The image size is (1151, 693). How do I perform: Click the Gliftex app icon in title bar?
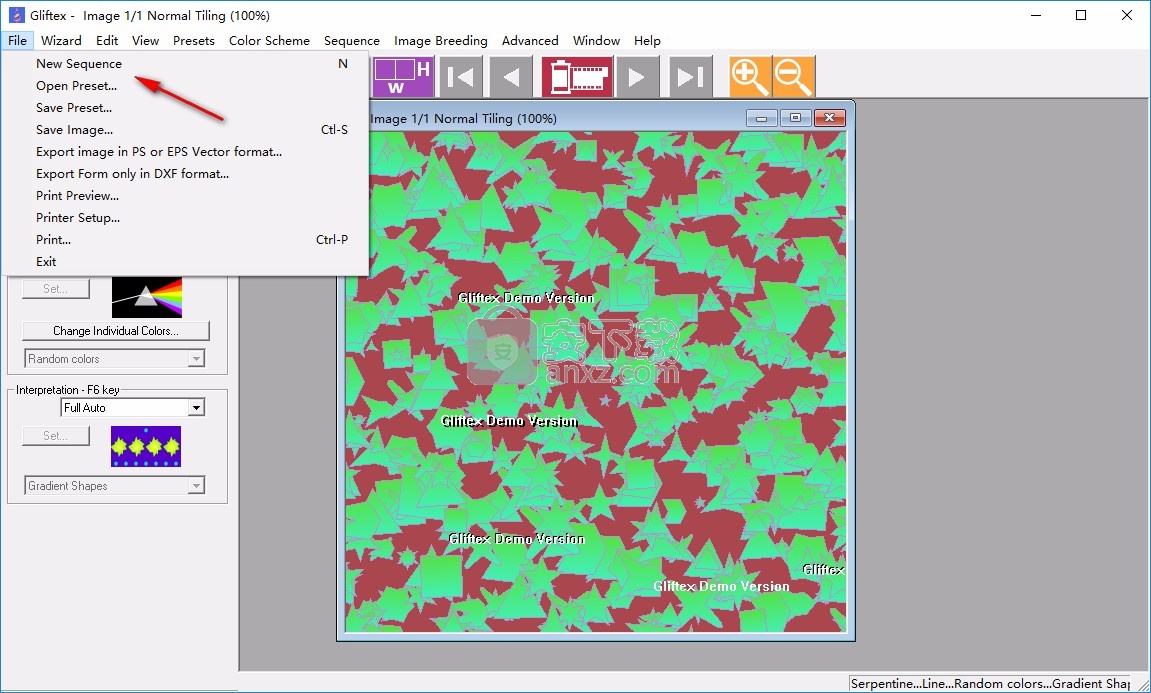click(x=16, y=15)
